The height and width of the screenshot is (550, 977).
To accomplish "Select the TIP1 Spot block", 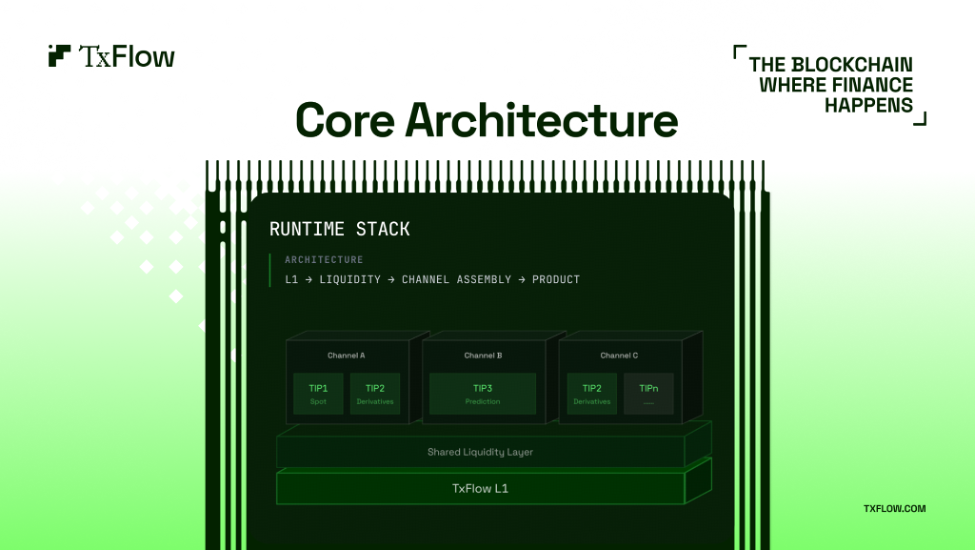I will (x=318, y=394).
